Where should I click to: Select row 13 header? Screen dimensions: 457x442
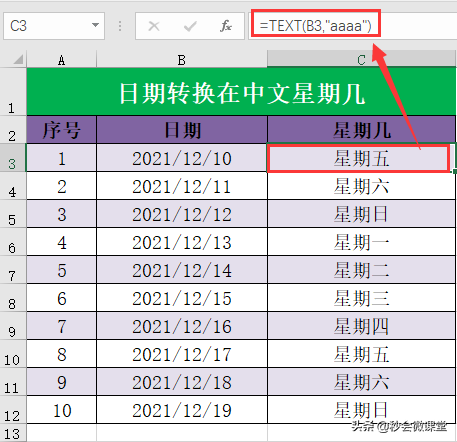tap(13, 433)
